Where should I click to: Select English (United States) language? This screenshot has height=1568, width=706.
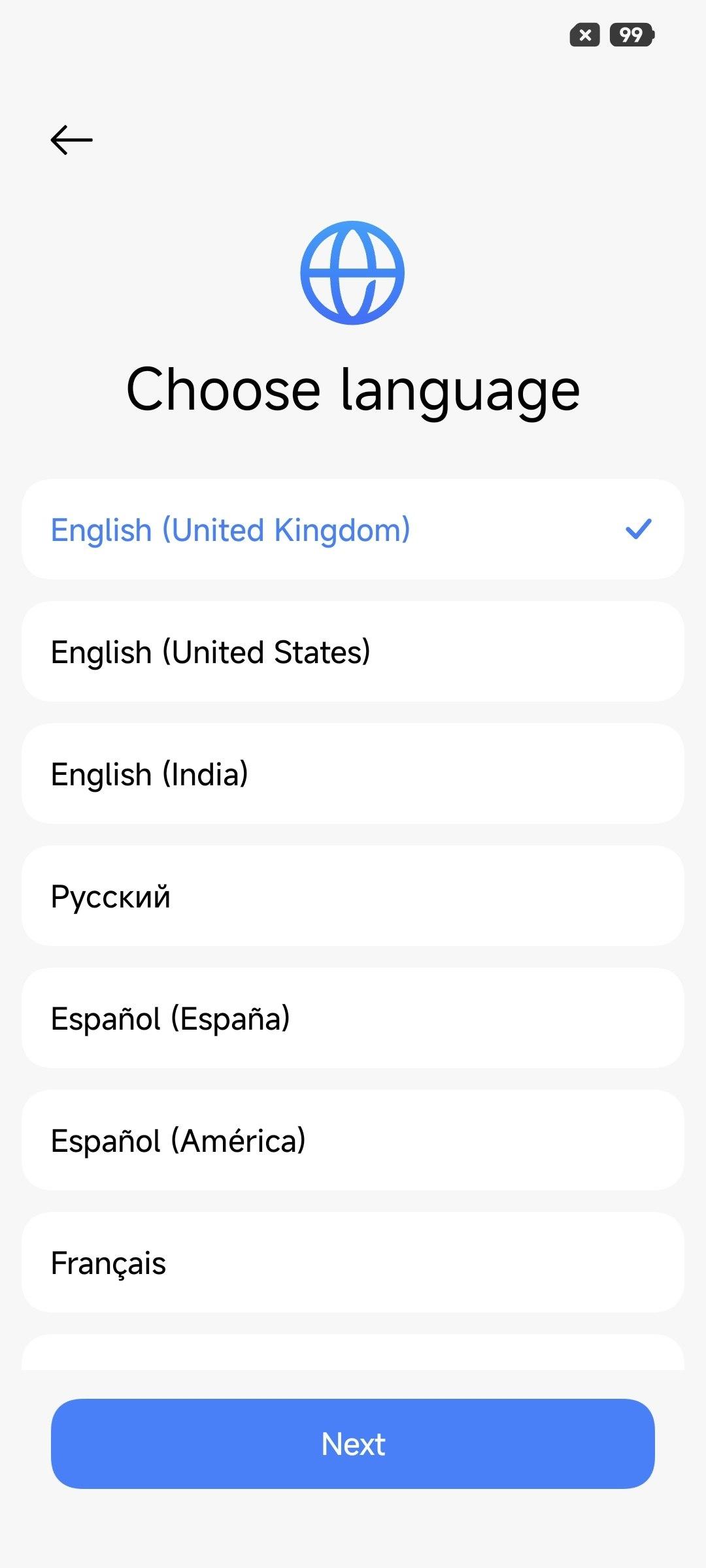coord(353,652)
